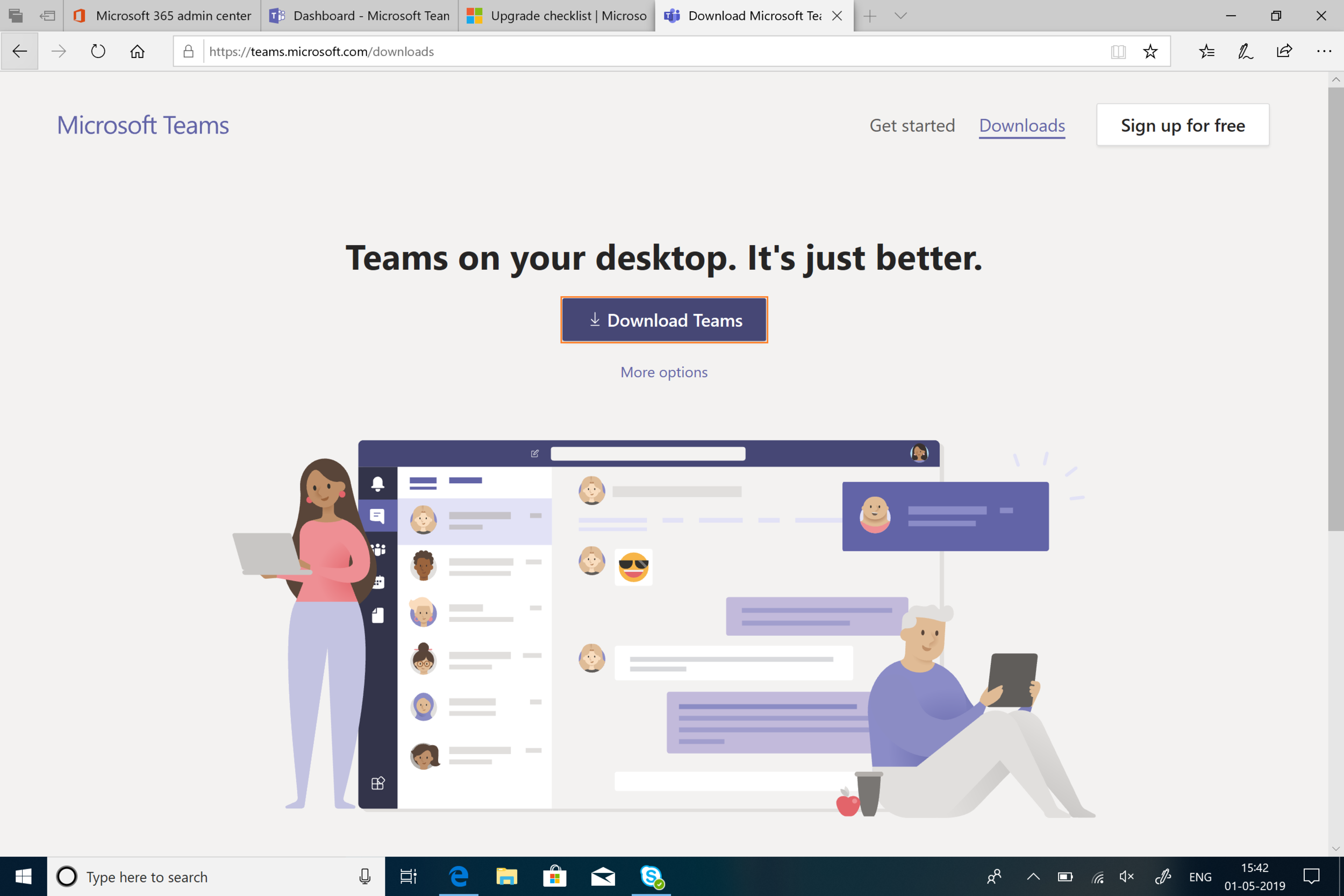Refresh the current page

pyautogui.click(x=98, y=52)
